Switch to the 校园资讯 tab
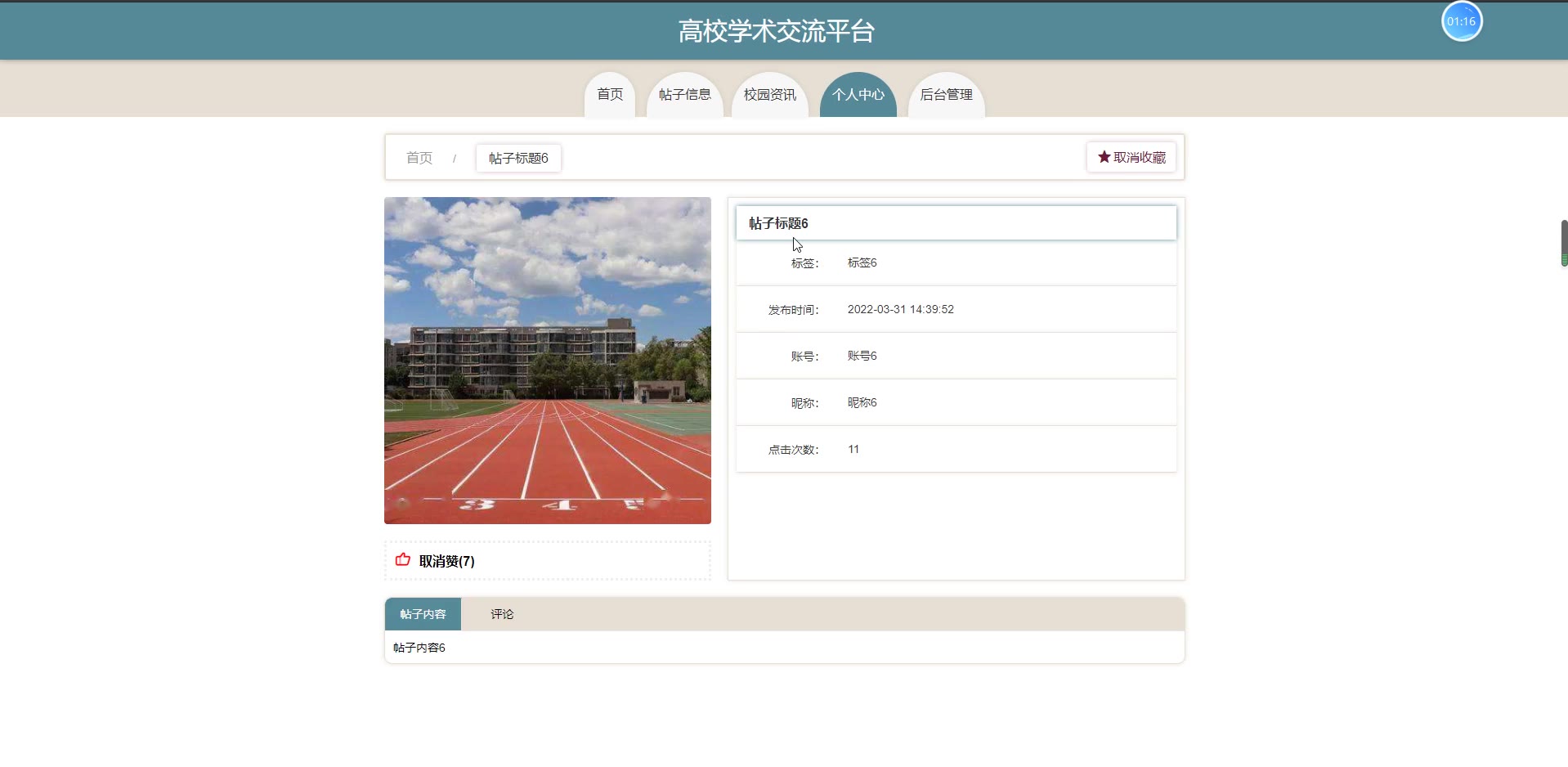 click(769, 95)
